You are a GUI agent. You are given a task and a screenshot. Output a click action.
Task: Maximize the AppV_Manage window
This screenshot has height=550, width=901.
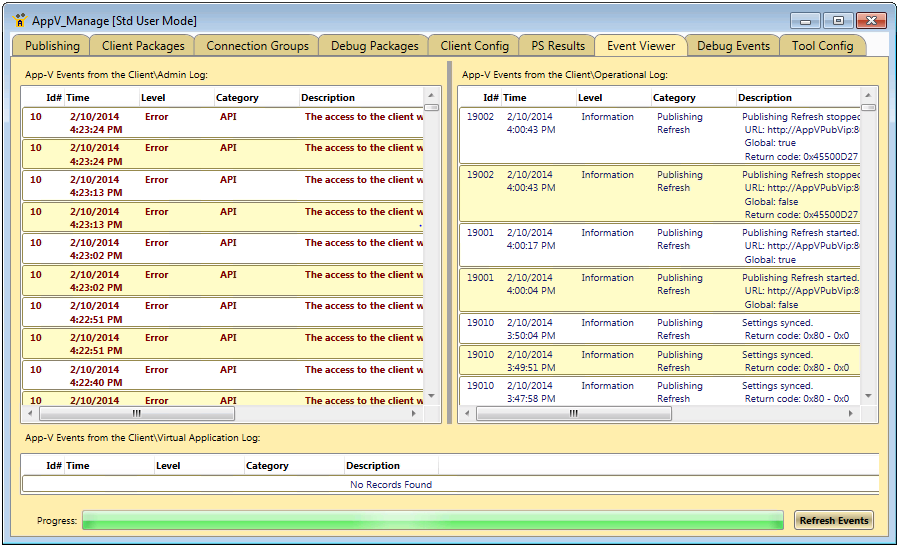tap(838, 21)
